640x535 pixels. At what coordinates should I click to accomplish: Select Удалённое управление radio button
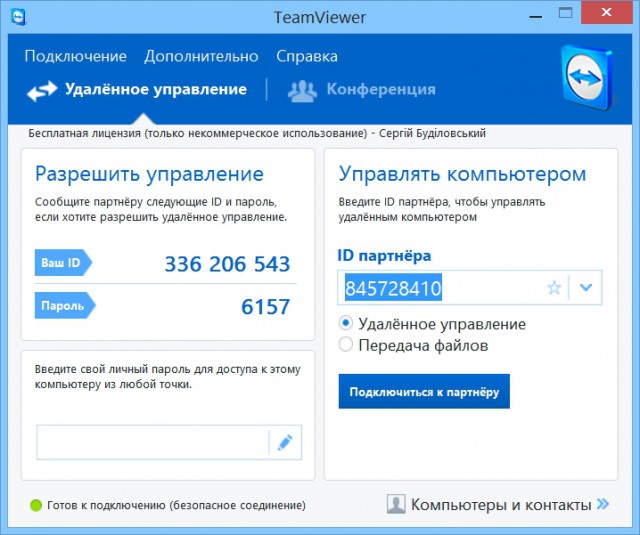[345, 323]
